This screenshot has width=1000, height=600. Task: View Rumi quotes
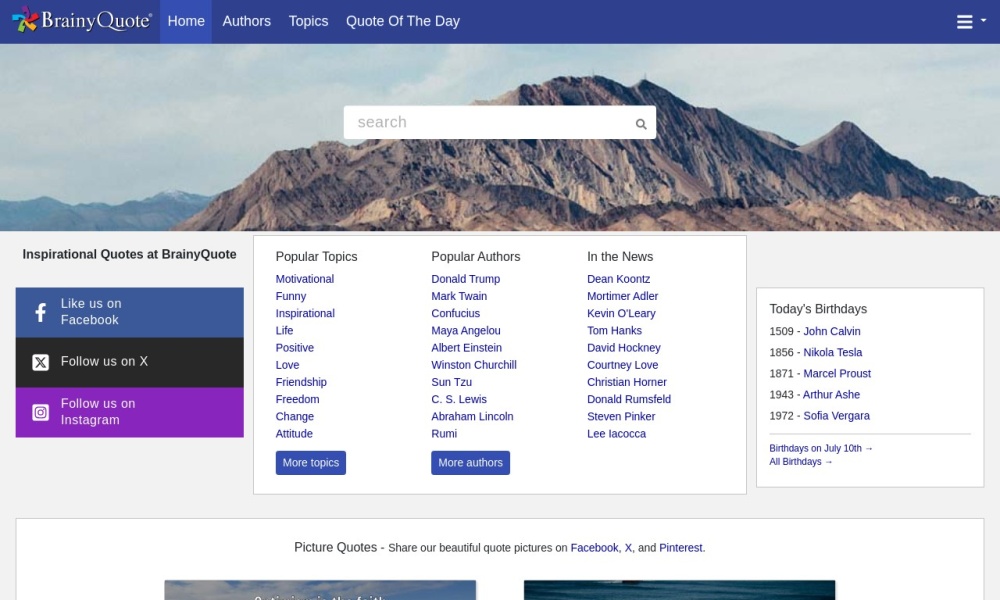click(444, 434)
